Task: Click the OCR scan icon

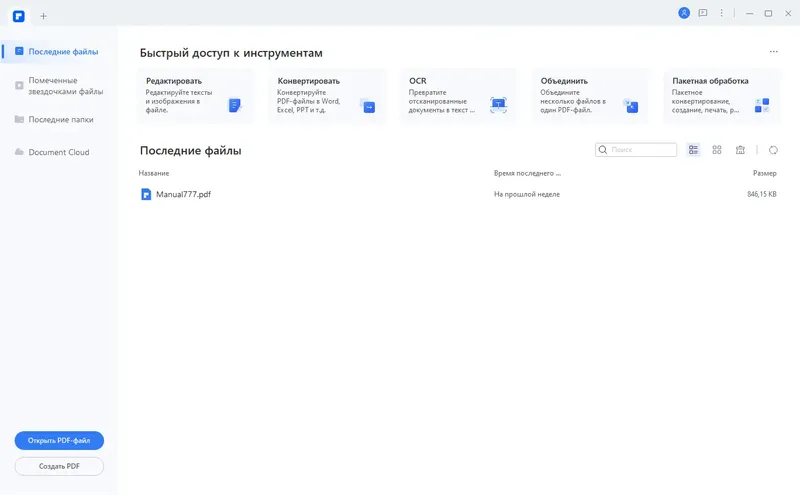Action: (498, 105)
